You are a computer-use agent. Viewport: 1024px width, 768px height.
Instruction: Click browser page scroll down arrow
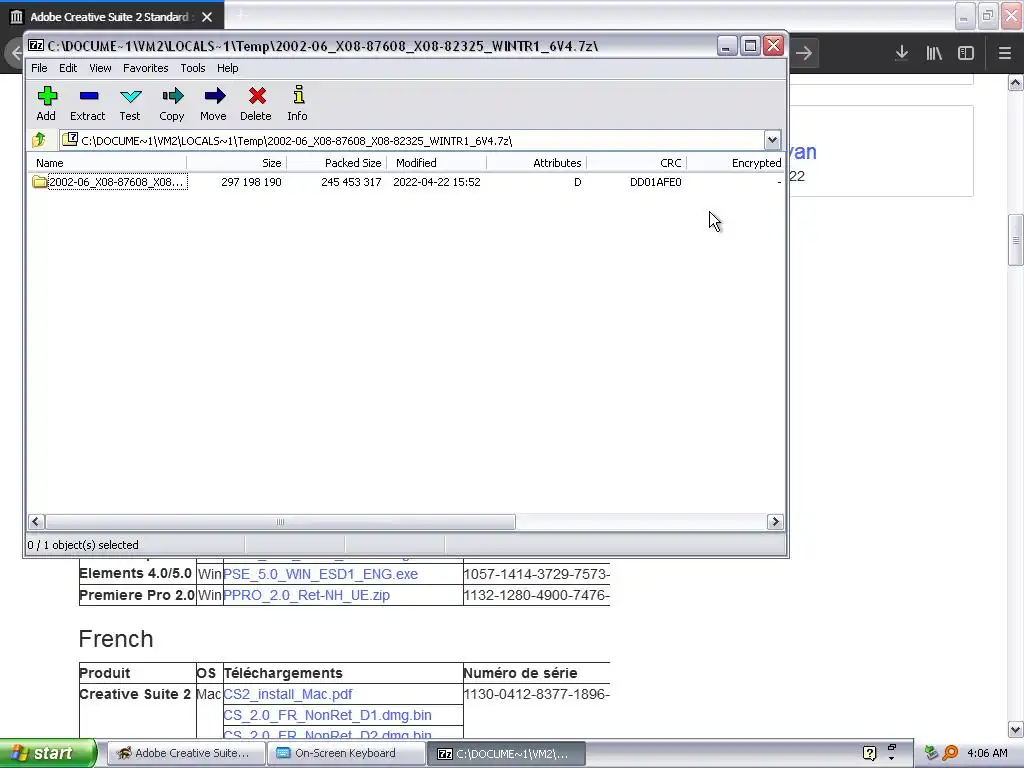pos(1015,729)
